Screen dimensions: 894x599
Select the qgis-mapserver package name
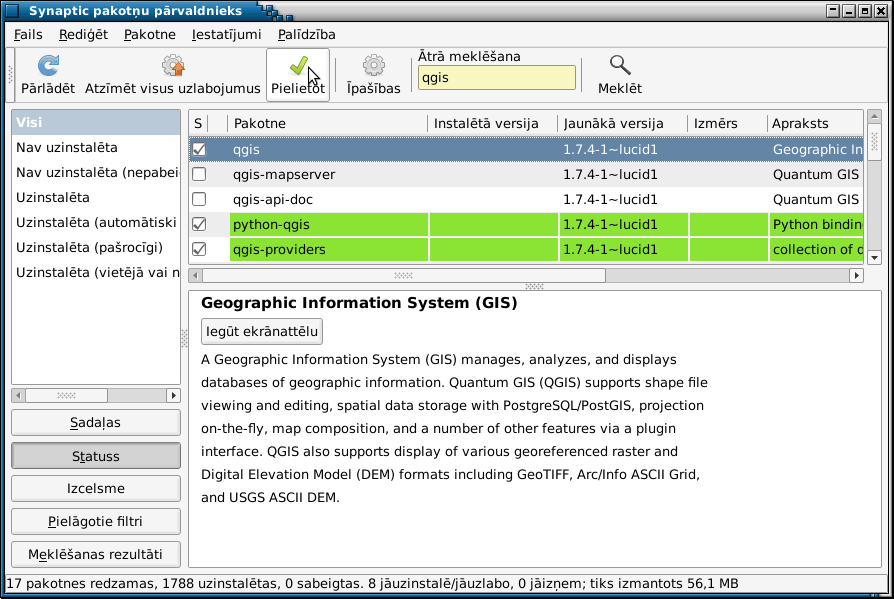point(284,174)
